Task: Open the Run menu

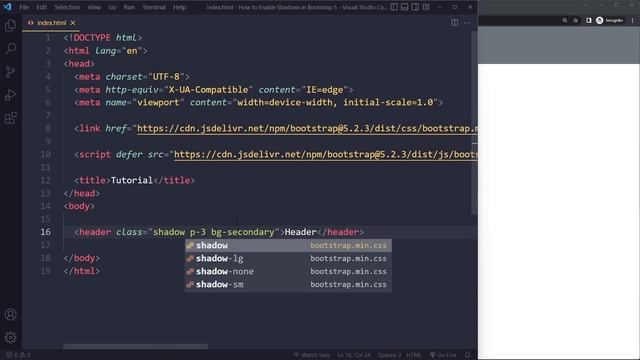Action: click(x=129, y=7)
